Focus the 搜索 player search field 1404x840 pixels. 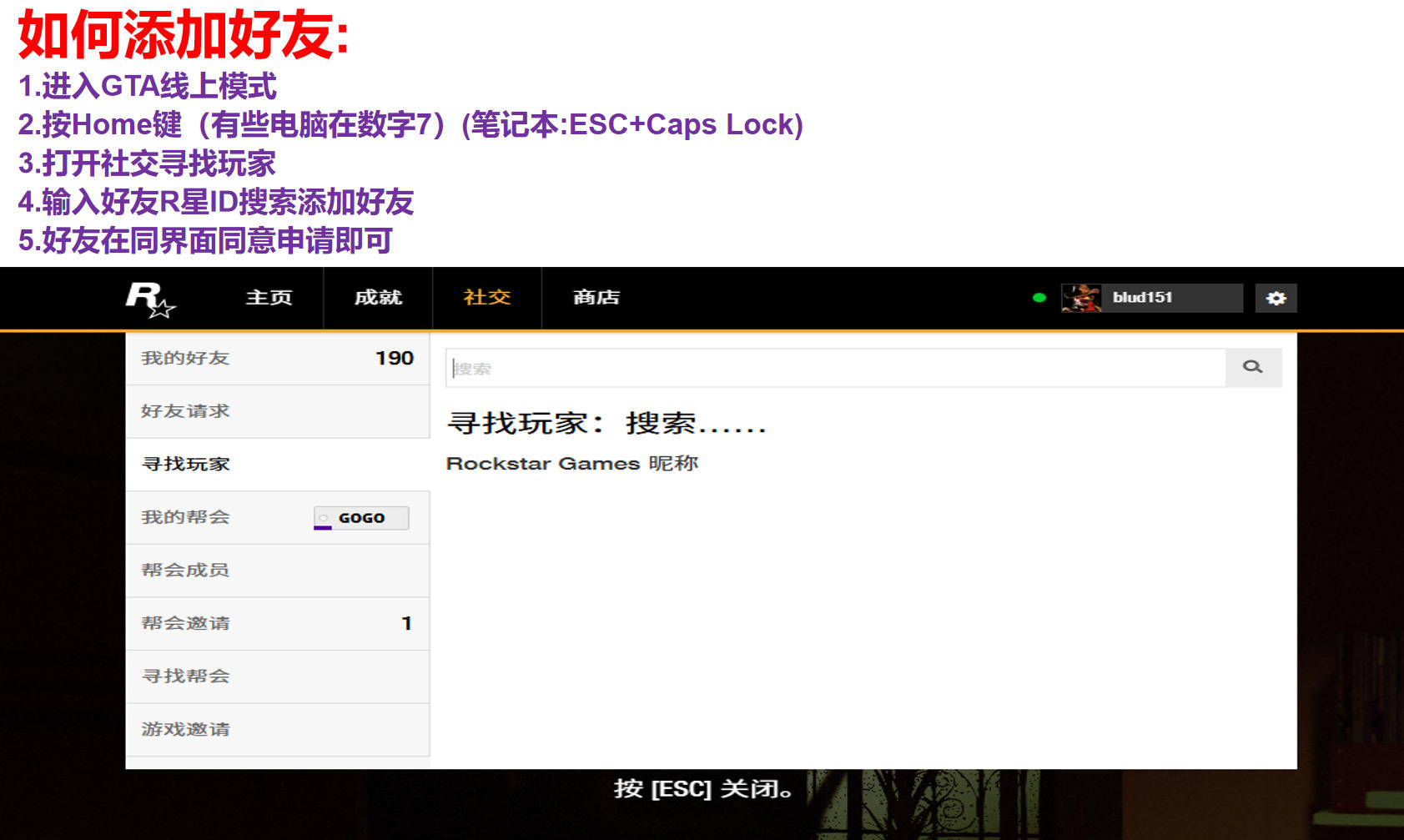[x=835, y=368]
